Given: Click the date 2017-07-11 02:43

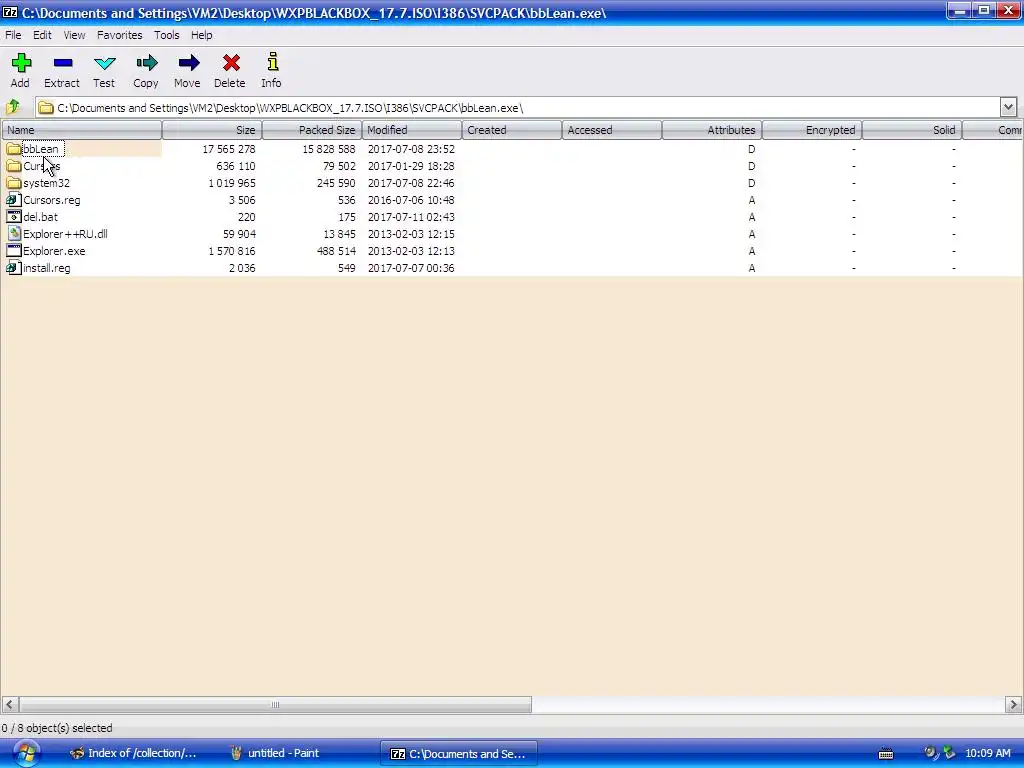Looking at the screenshot, I should pyautogui.click(x=411, y=217).
